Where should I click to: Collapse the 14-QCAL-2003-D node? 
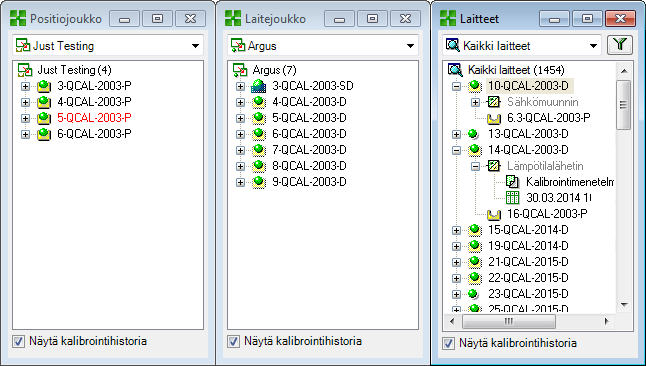click(x=456, y=150)
